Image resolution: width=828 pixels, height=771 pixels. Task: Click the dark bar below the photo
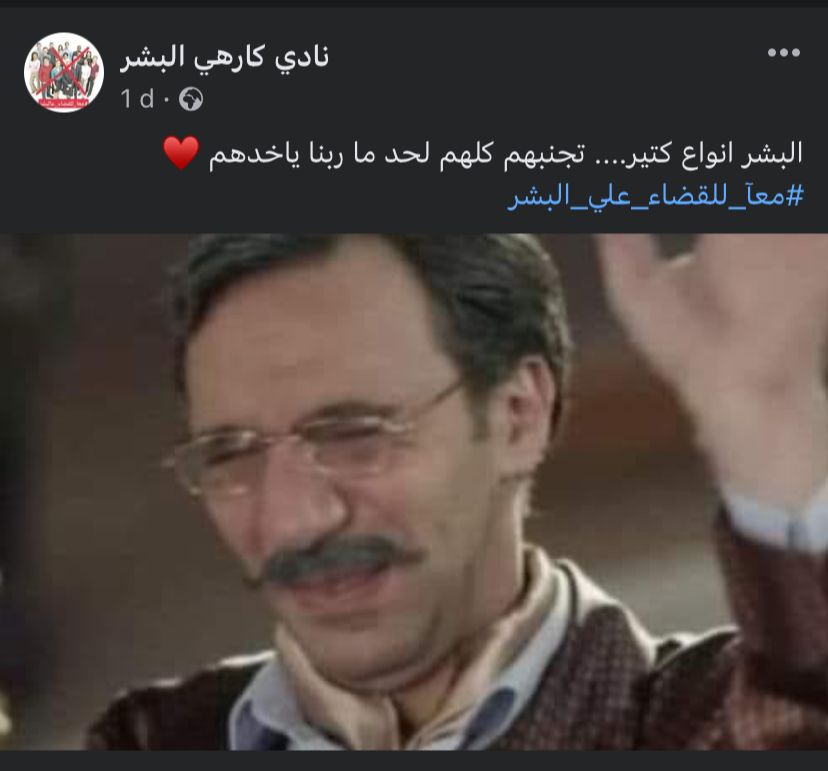click(x=414, y=760)
